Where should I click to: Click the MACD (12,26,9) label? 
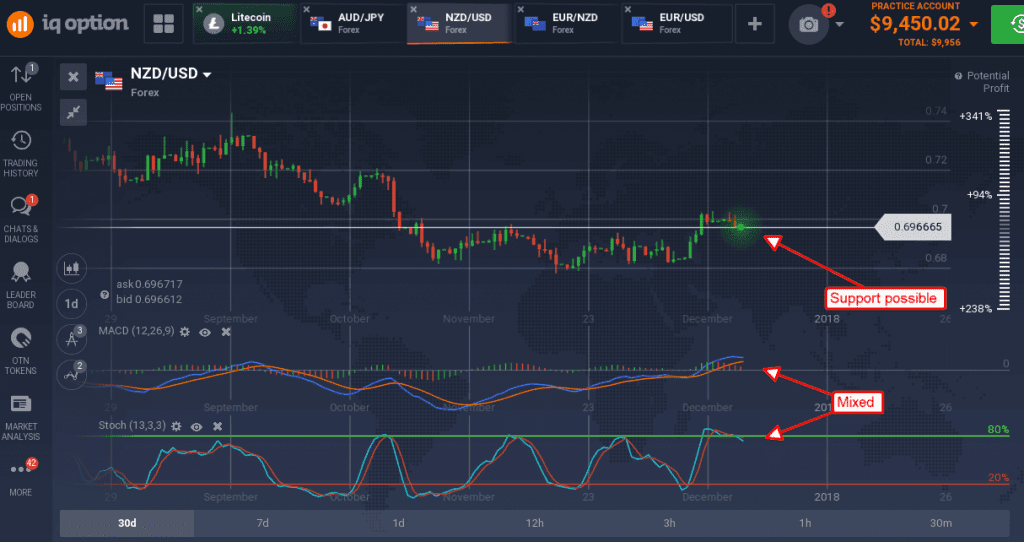(x=136, y=331)
